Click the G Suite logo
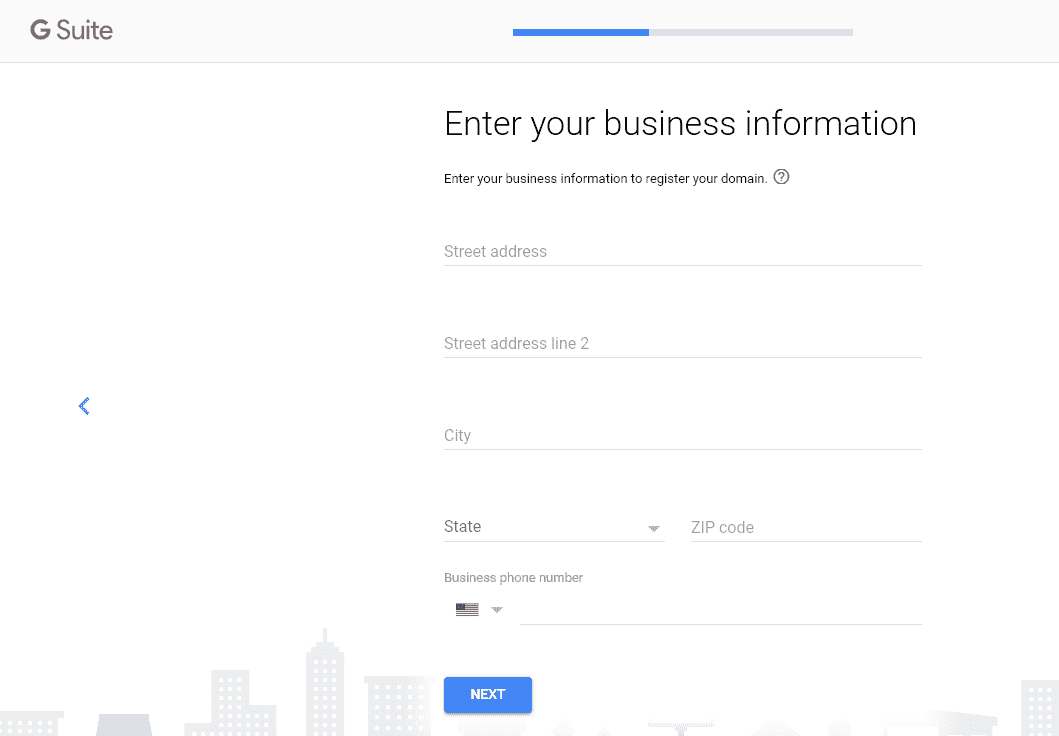The width and height of the screenshot is (1059, 736). point(72,30)
